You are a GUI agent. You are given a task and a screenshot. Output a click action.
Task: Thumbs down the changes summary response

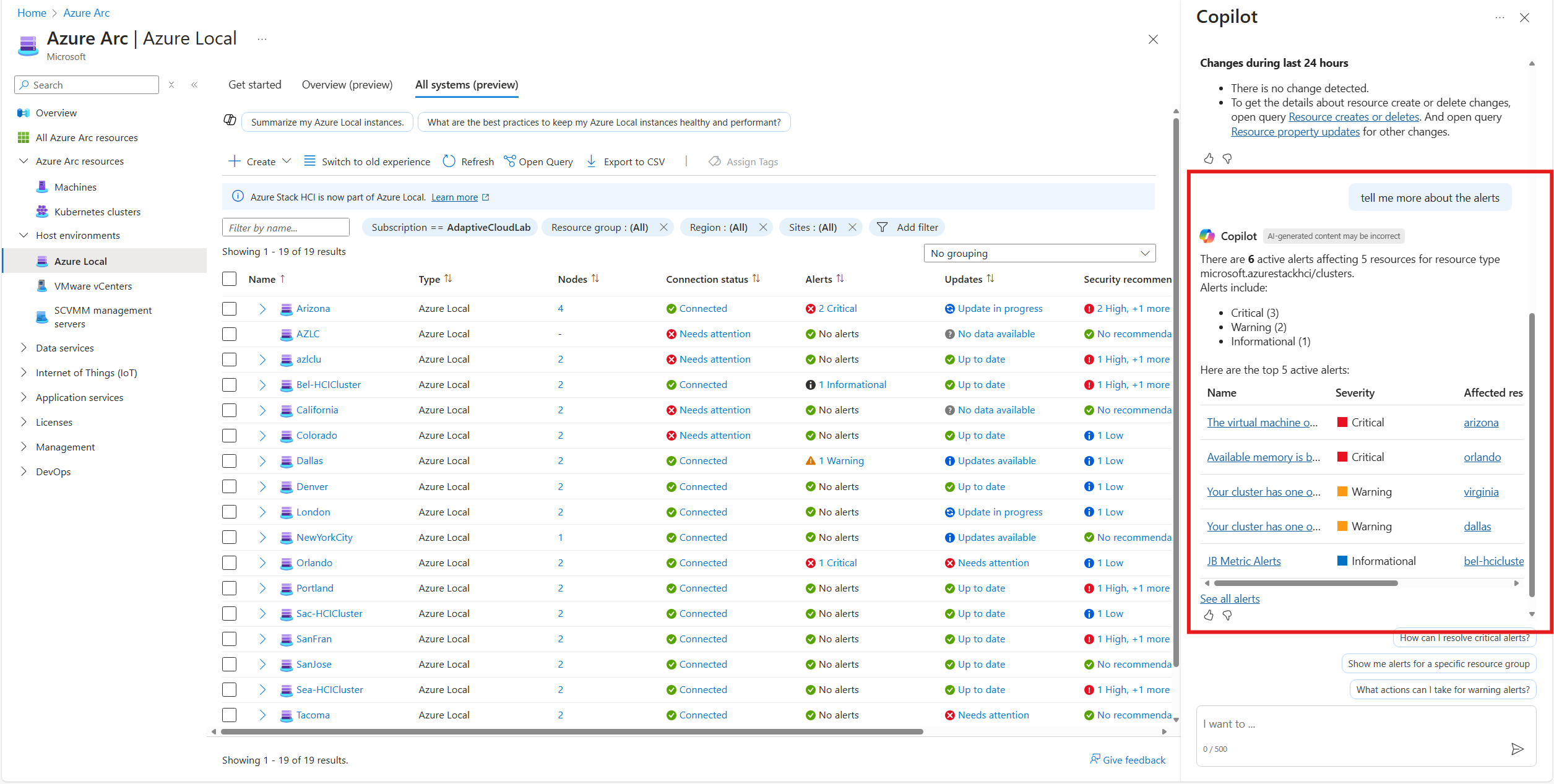[x=1227, y=159]
